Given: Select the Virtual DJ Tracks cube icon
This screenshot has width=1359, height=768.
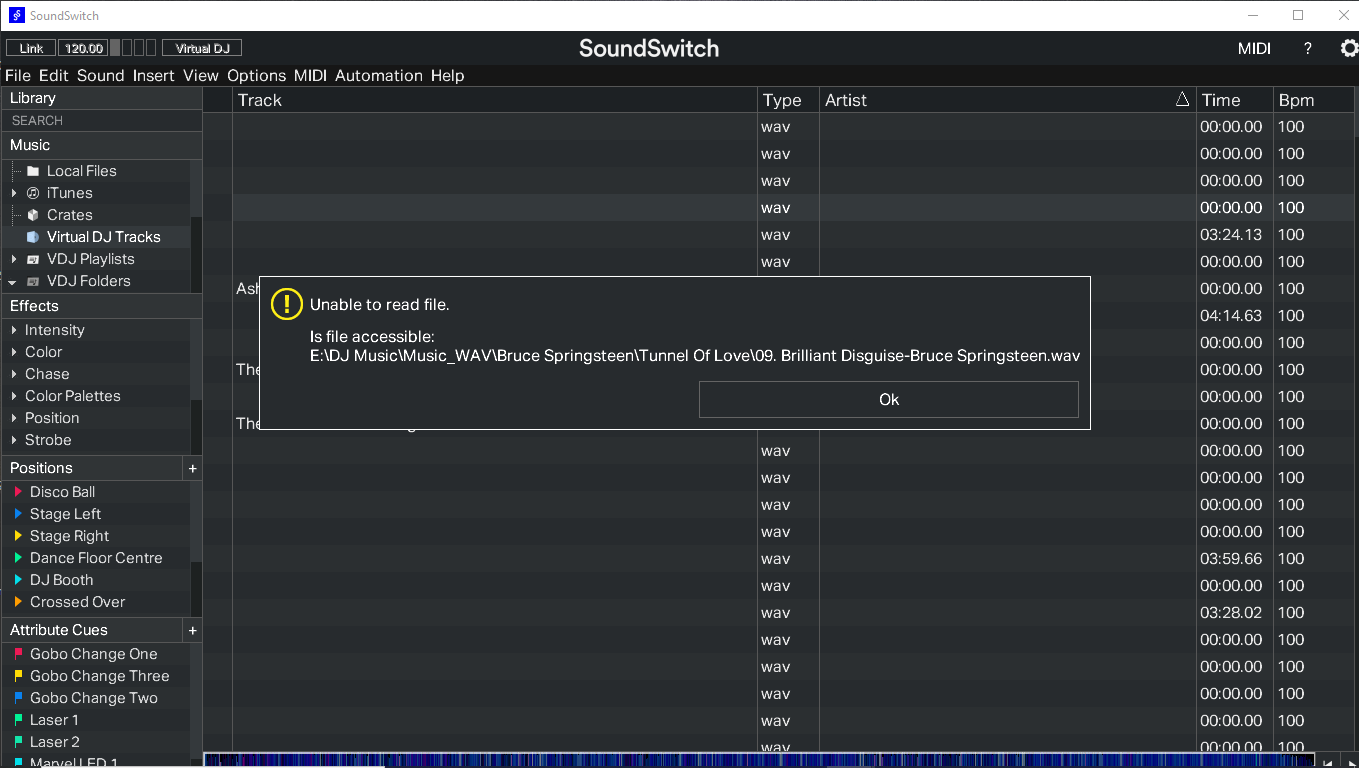Looking at the screenshot, I should (x=33, y=237).
